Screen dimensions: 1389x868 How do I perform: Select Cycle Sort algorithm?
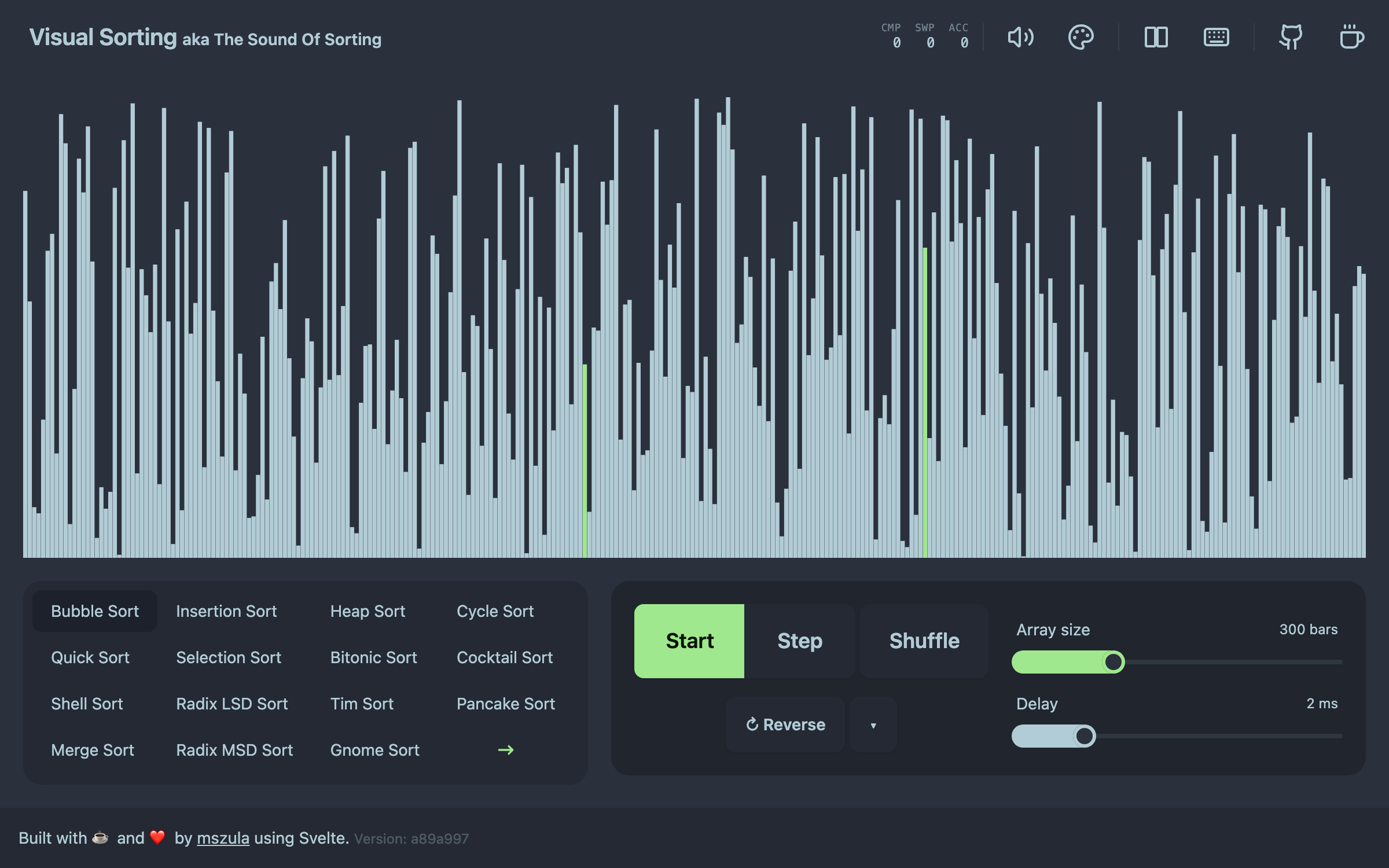coord(495,611)
